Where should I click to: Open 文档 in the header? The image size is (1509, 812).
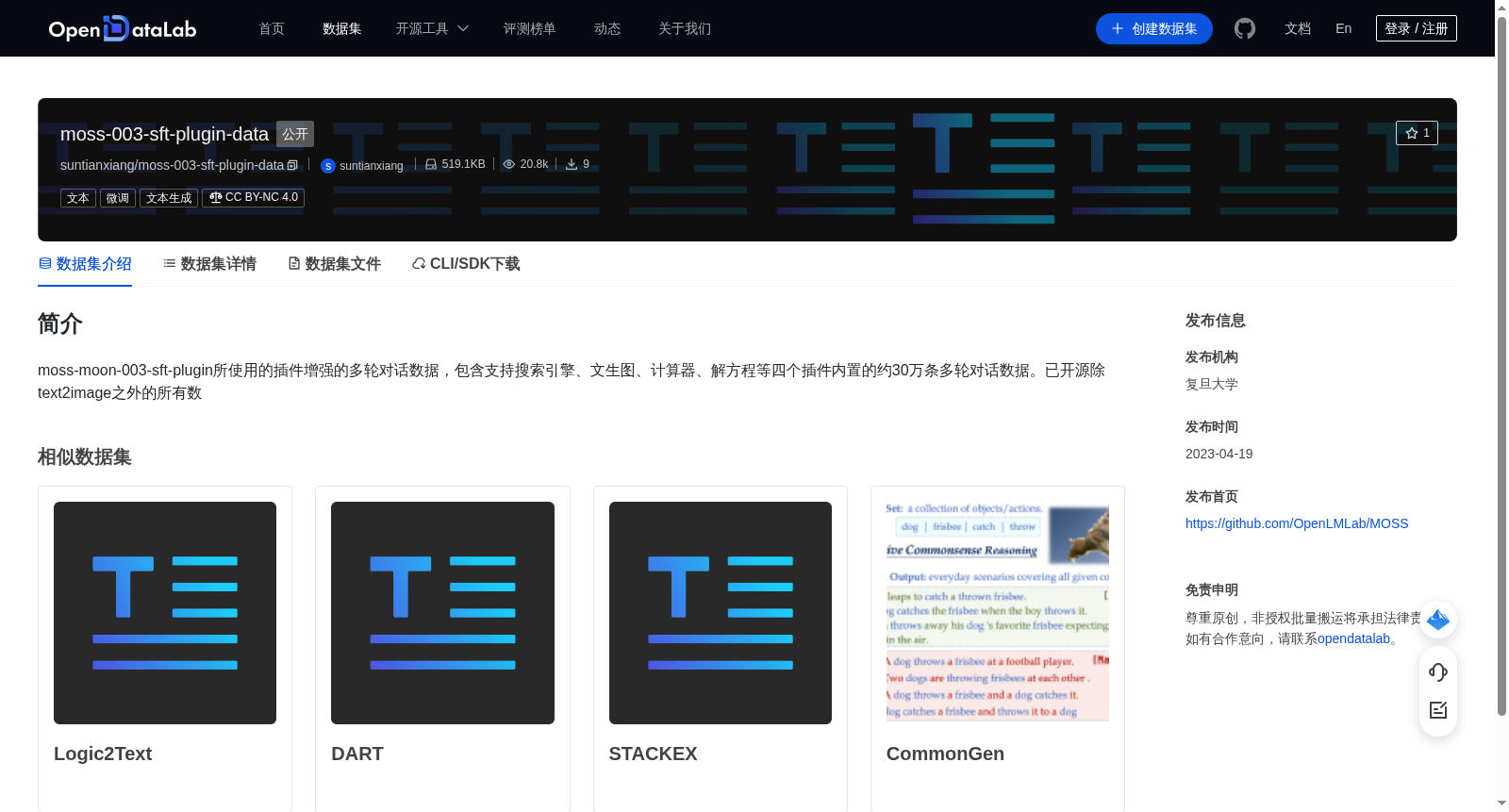[1298, 28]
